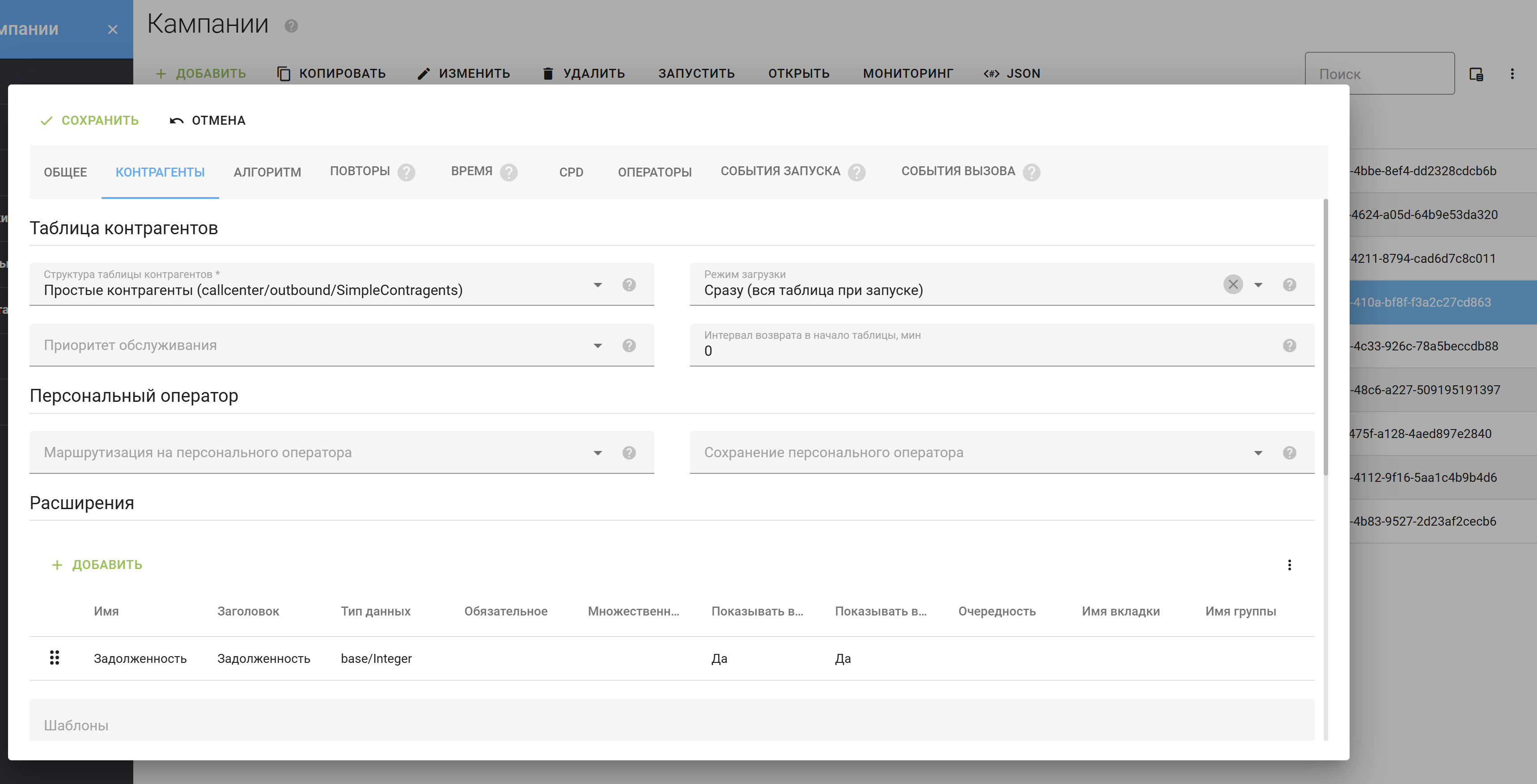Click help icon next to ПОВТОРЫ tab
This screenshot has width=1537, height=784.
(406, 172)
